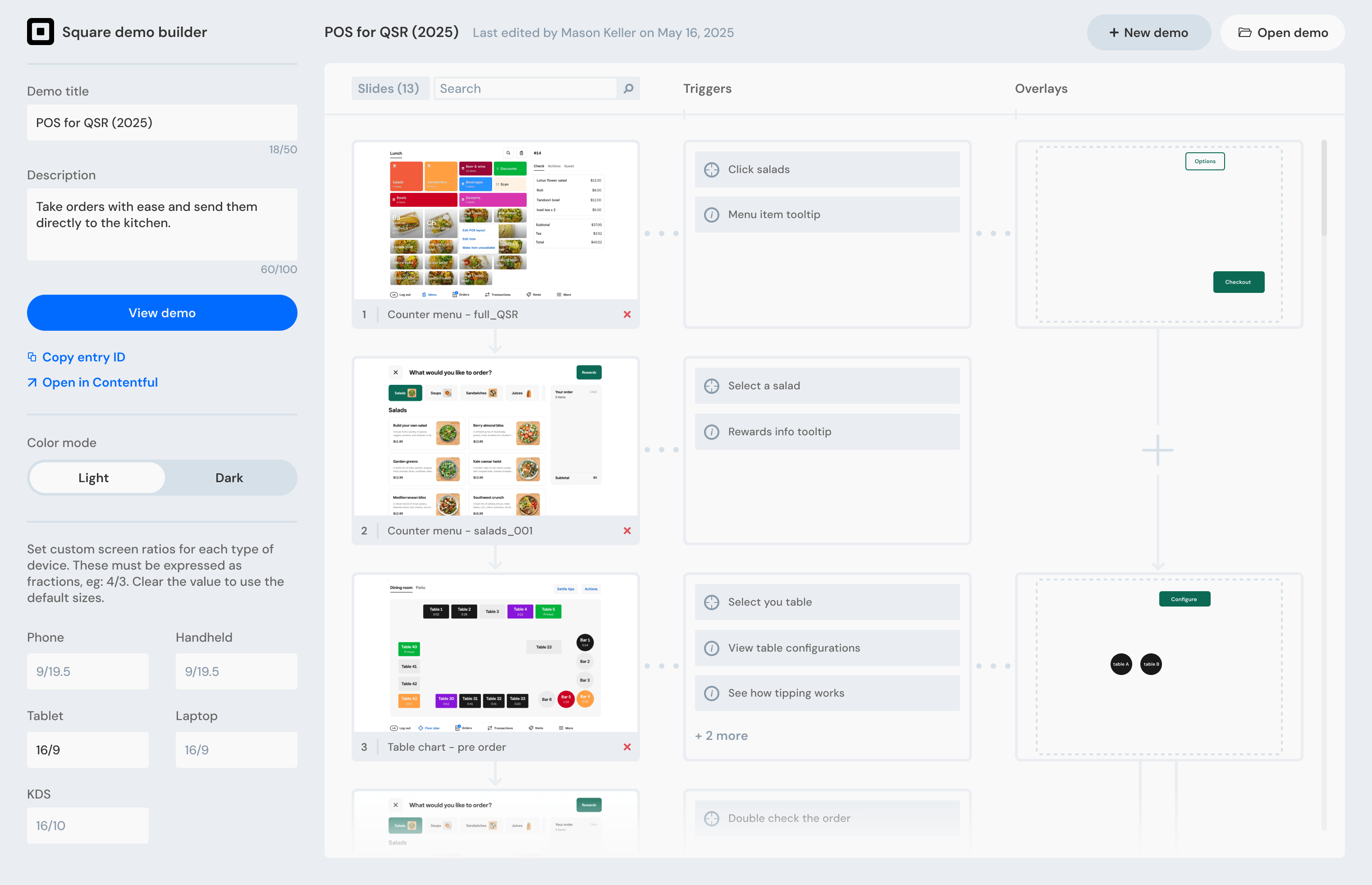This screenshot has height=885, width=1372.
Task: Click the crosshair icon on the "Click salads" trigger
Action: [x=712, y=169]
